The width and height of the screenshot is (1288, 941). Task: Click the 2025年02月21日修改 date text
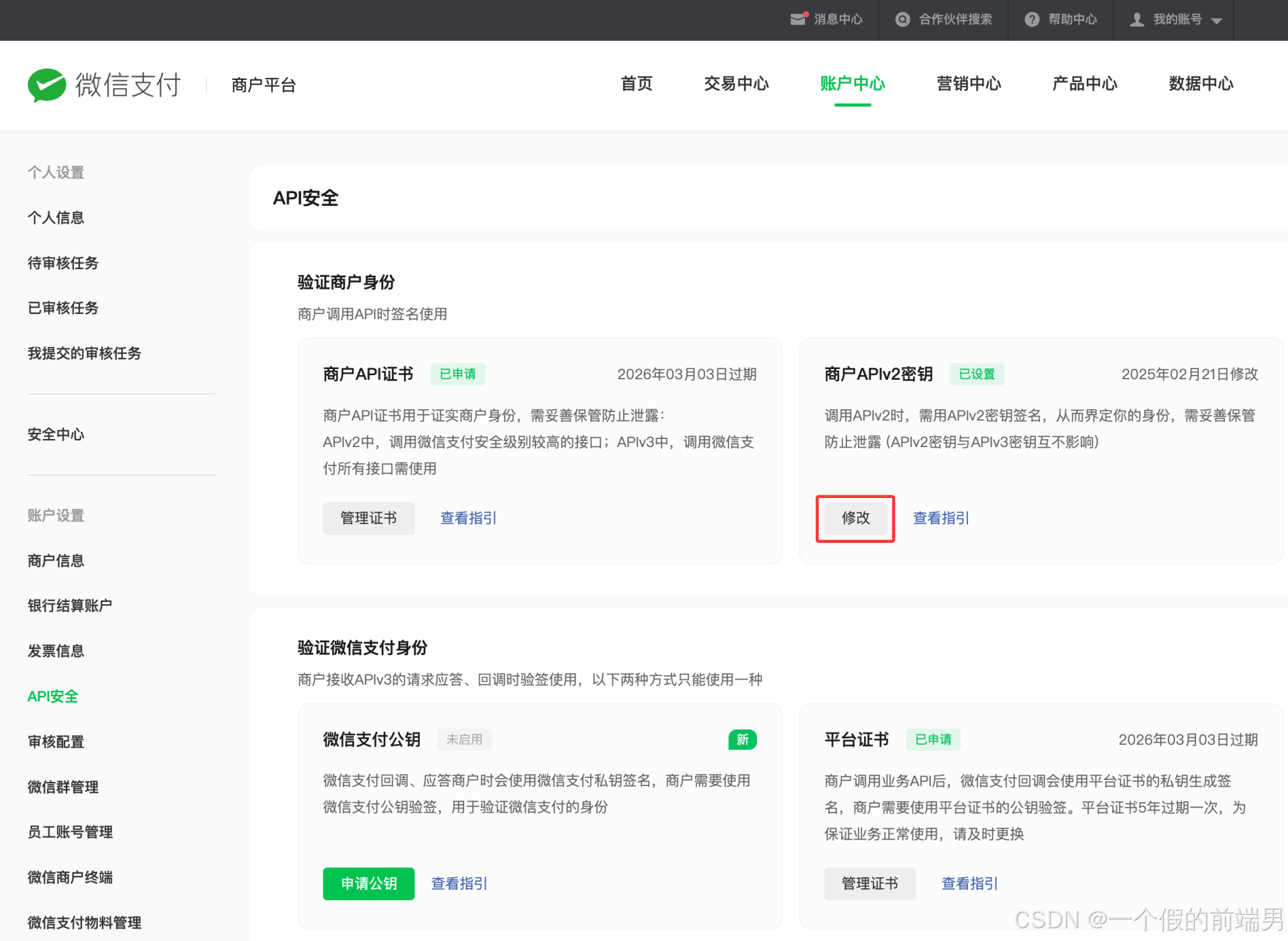tap(1189, 374)
